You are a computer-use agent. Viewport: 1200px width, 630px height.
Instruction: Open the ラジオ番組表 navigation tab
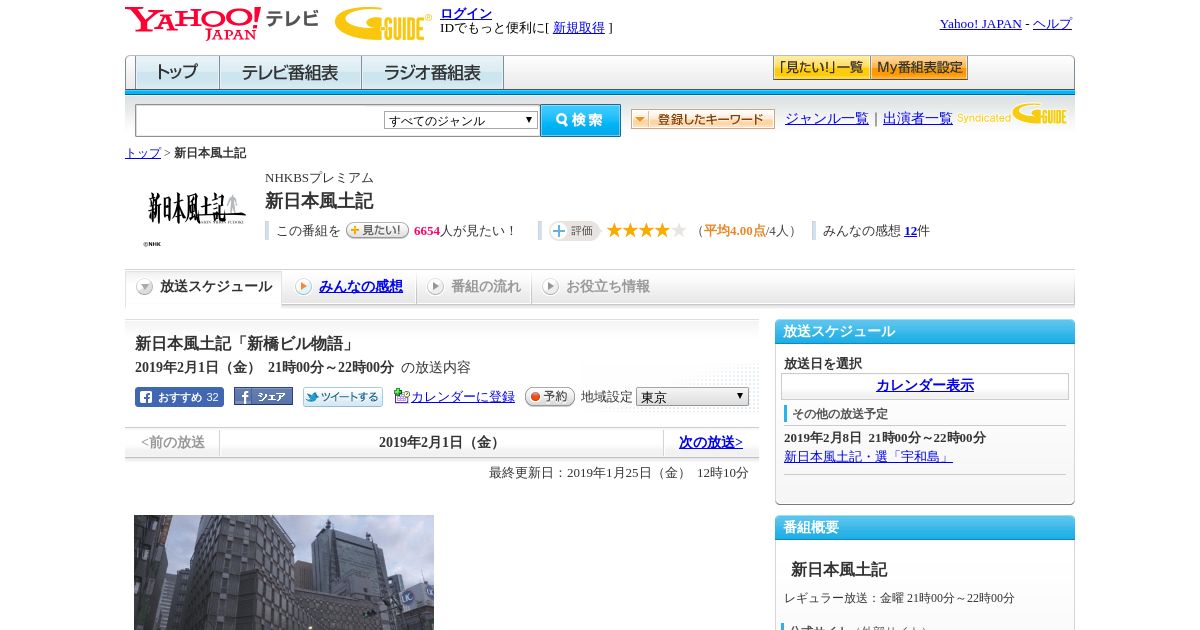[432, 73]
